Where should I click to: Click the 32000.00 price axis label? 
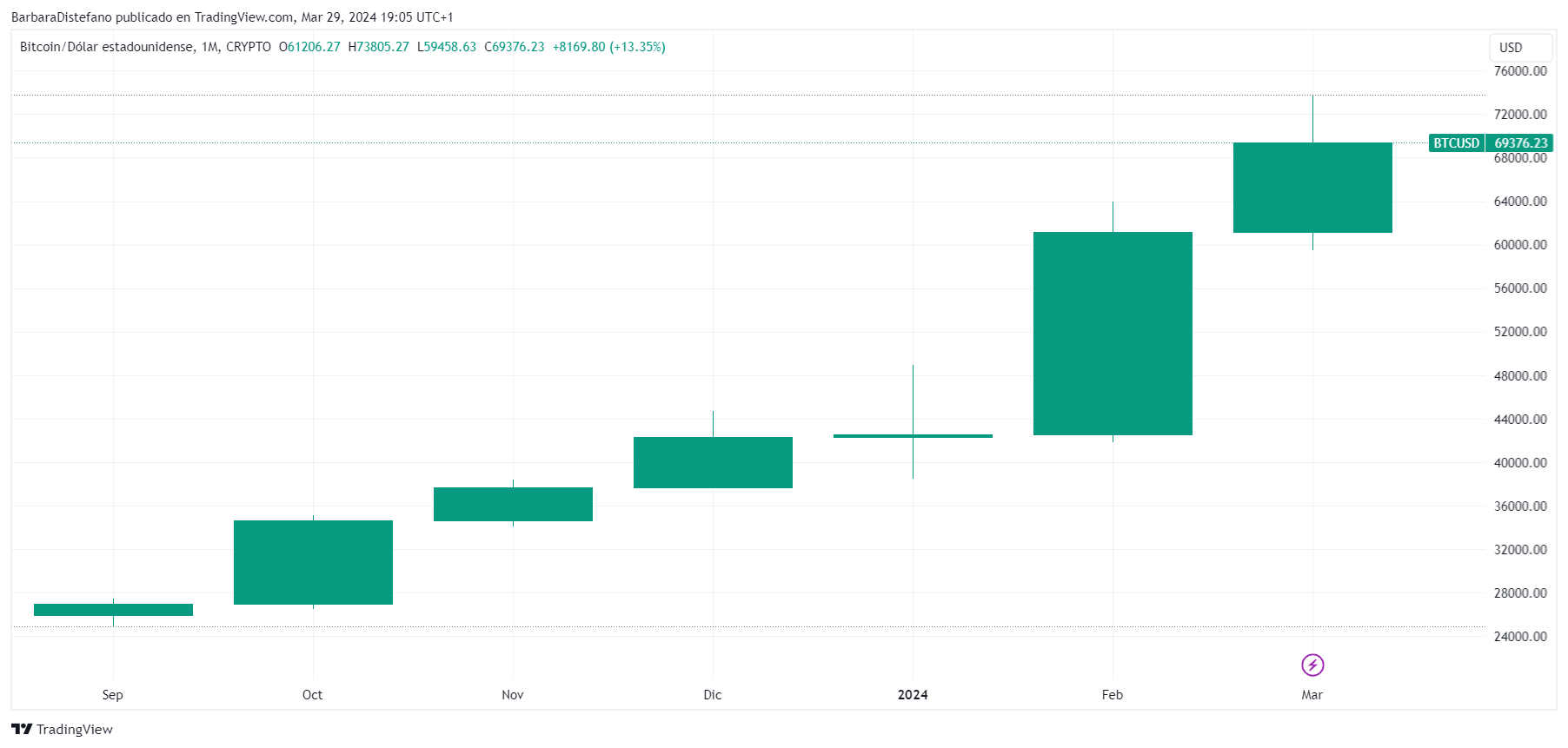point(1520,550)
